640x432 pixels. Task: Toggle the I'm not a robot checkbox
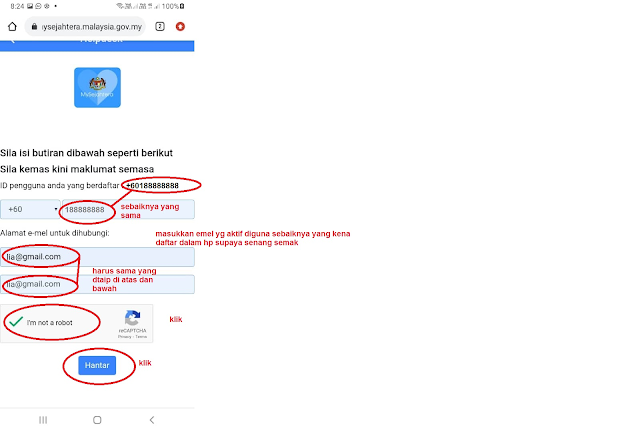[16, 322]
